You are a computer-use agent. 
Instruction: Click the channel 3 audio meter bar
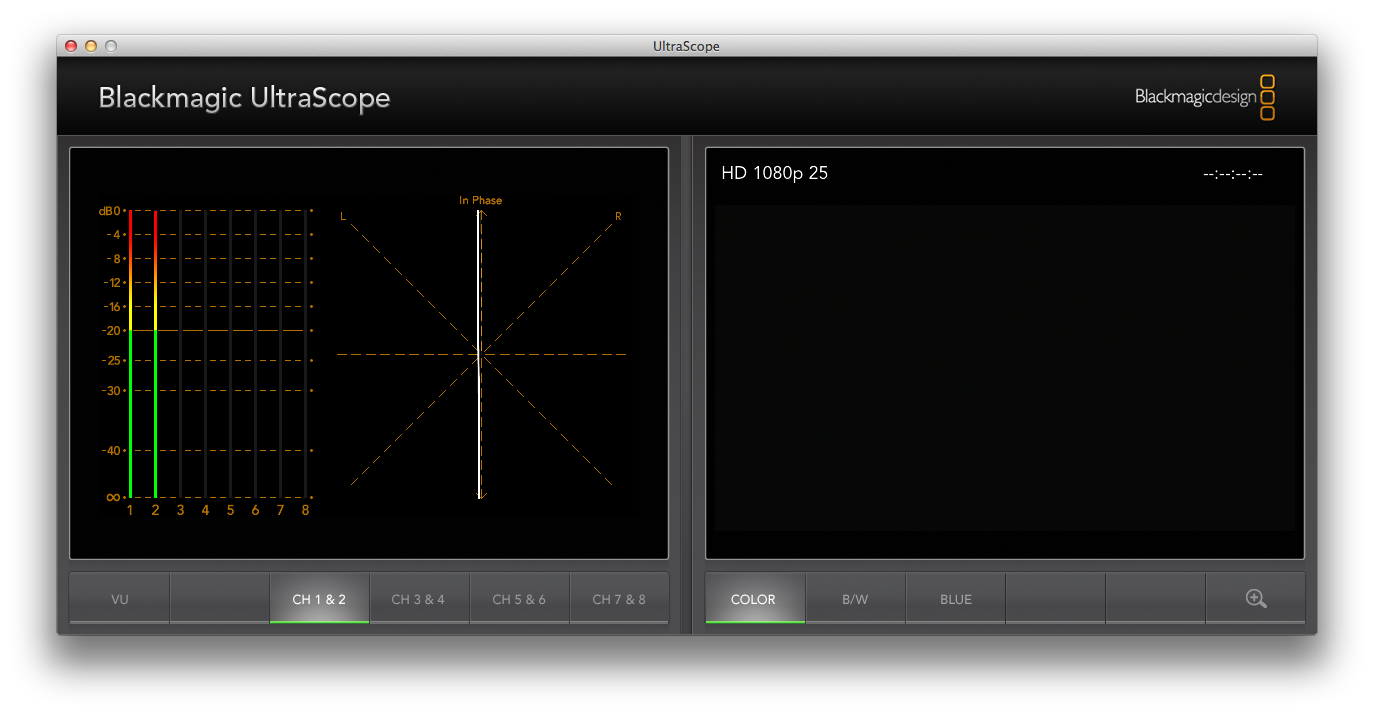pyautogui.click(x=180, y=354)
